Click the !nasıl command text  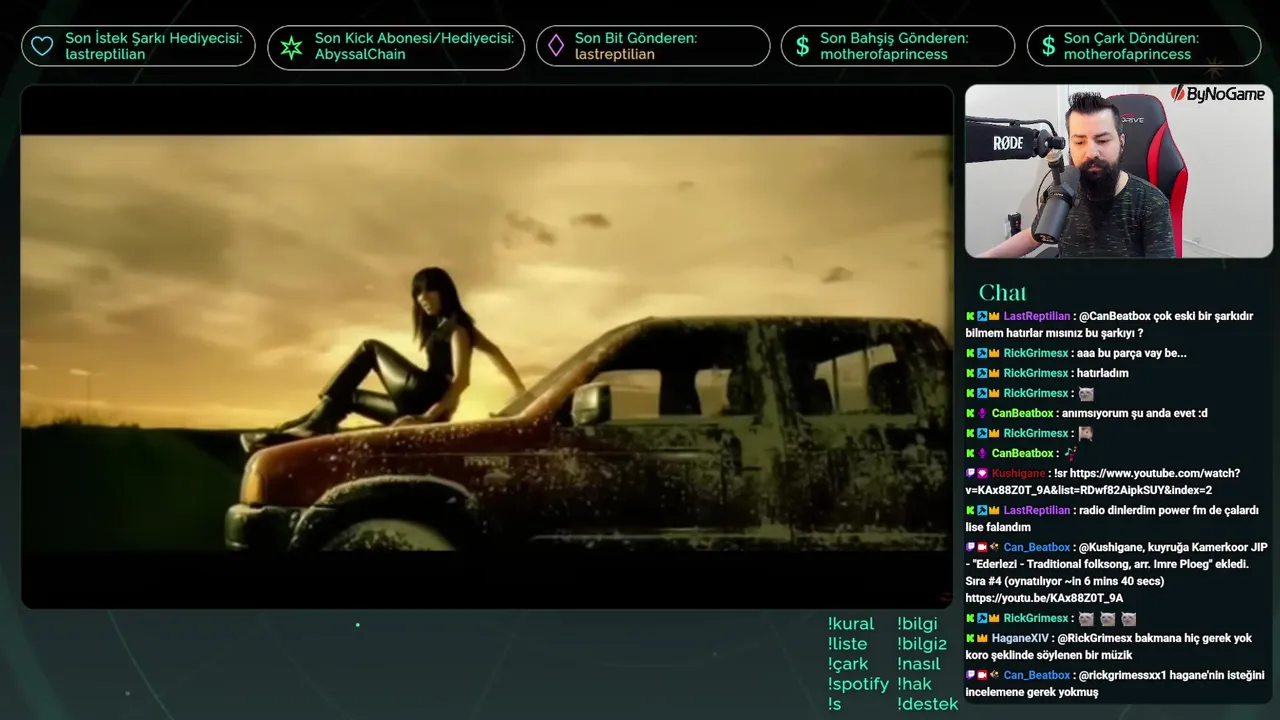[919, 664]
